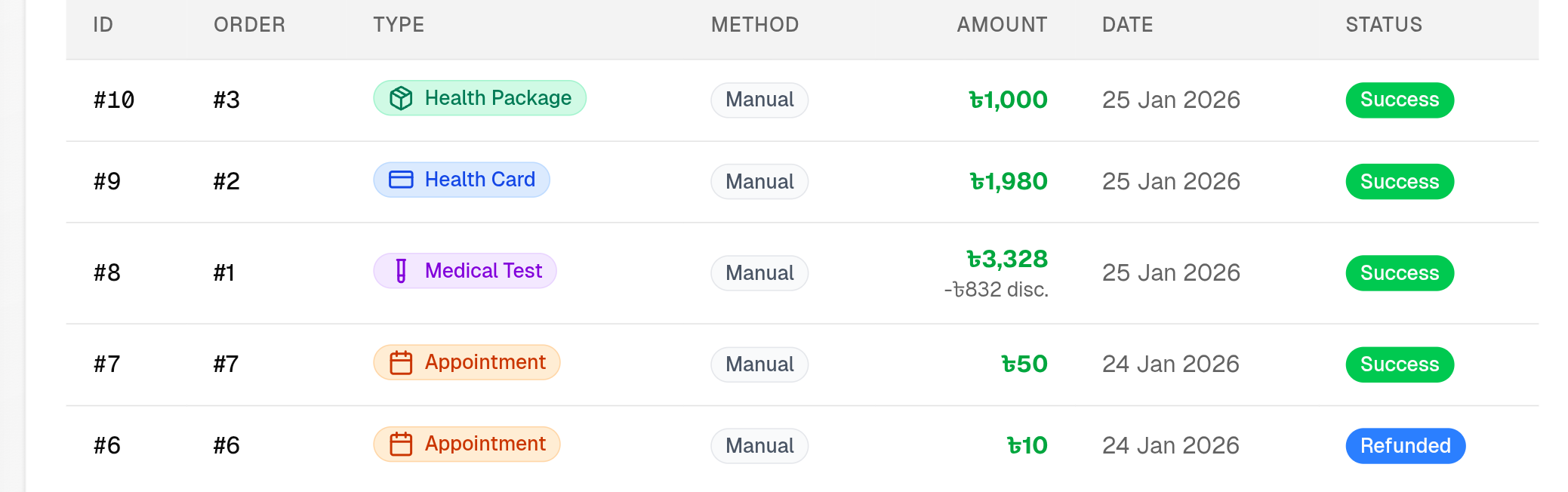The height and width of the screenshot is (492, 1568).
Task: Click the Success badge for payment #10
Action: pyautogui.click(x=1400, y=100)
